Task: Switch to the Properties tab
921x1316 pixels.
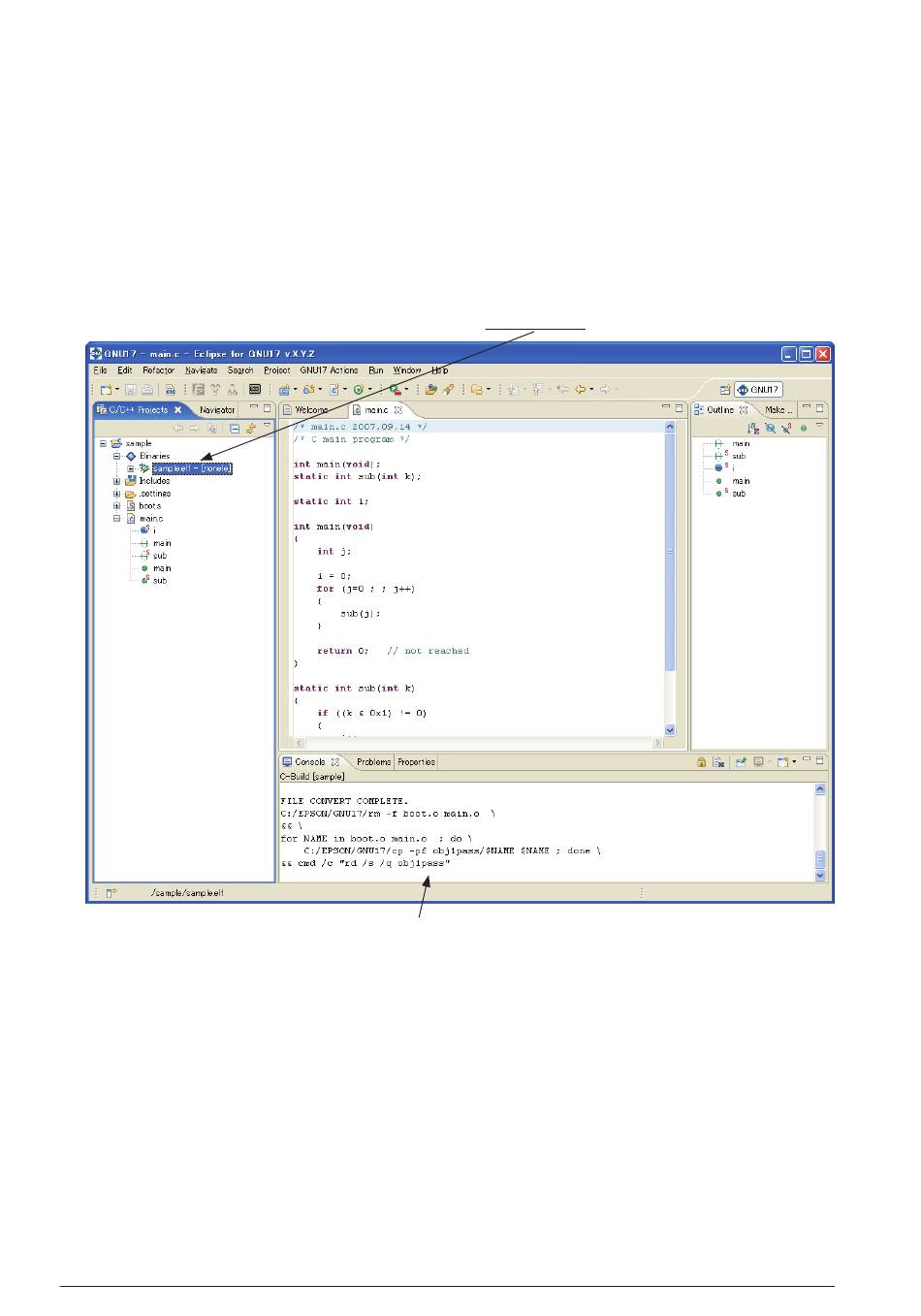Action: click(x=416, y=762)
